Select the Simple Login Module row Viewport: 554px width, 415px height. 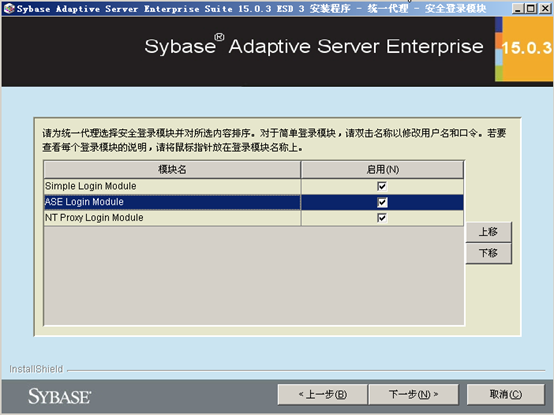click(x=253, y=186)
